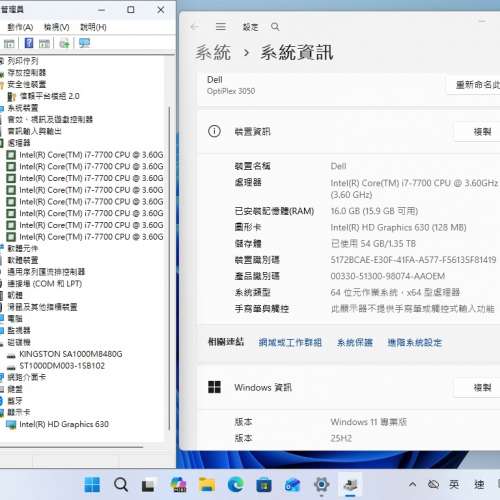Screen dimensions: 500x500
Task: Open the 檢視(V) menu in Device Manager
Action: point(57,27)
